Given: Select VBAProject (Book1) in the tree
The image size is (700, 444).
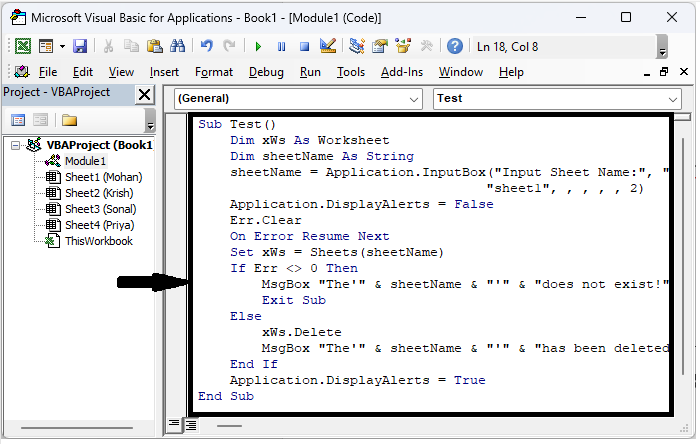Looking at the screenshot, I should [100, 145].
